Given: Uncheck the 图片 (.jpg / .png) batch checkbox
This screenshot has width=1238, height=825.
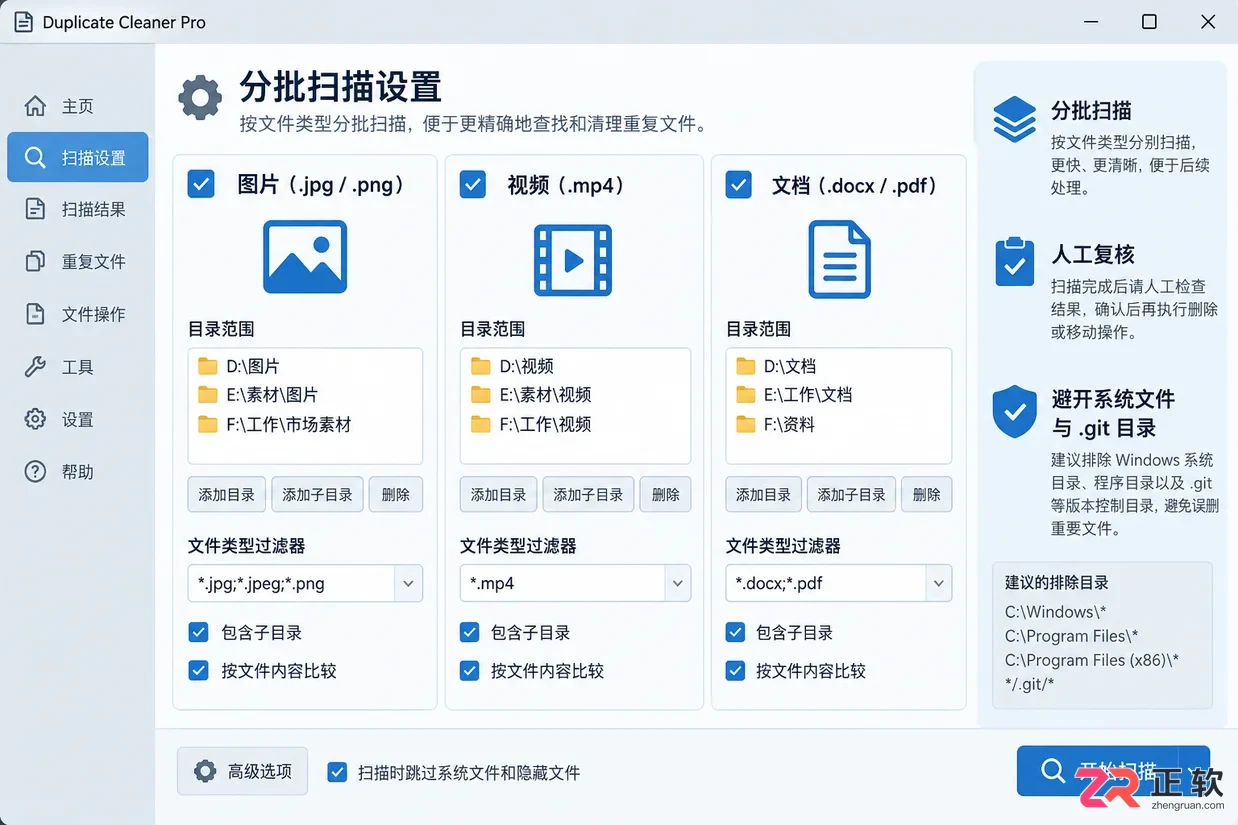Looking at the screenshot, I should pyautogui.click(x=201, y=184).
